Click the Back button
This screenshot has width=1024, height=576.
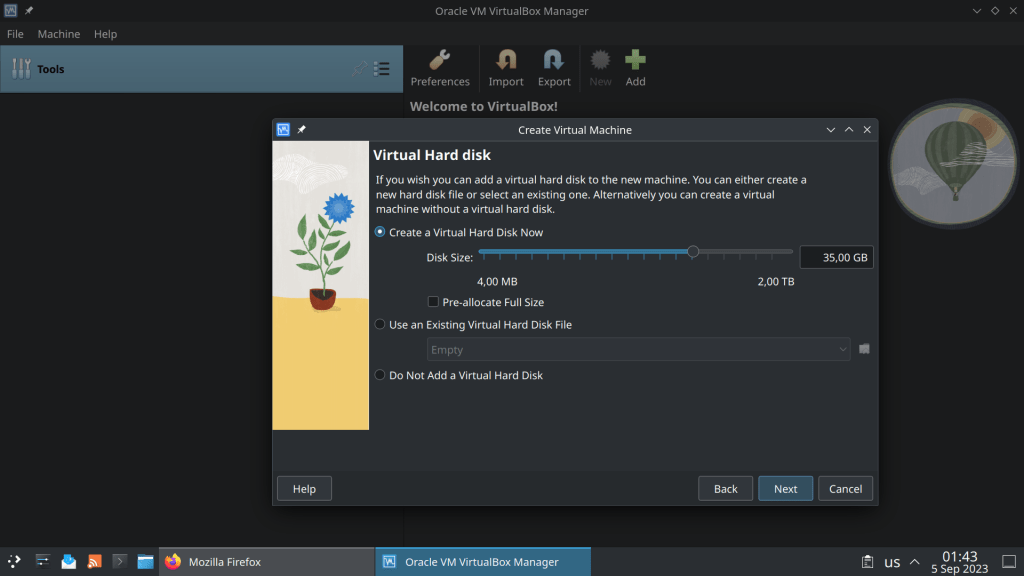tap(725, 489)
